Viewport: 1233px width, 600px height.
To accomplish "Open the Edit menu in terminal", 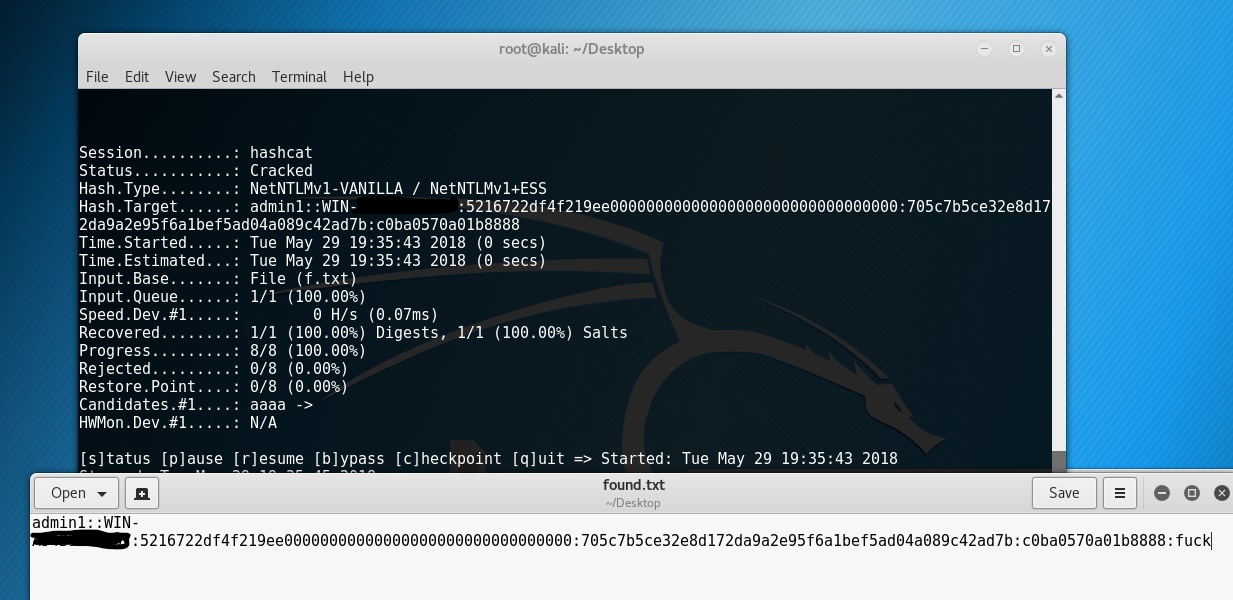I will click(x=137, y=77).
